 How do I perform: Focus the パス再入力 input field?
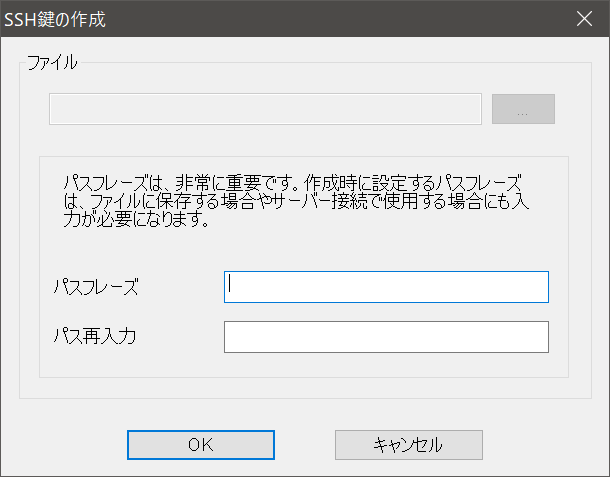pyautogui.click(x=386, y=337)
